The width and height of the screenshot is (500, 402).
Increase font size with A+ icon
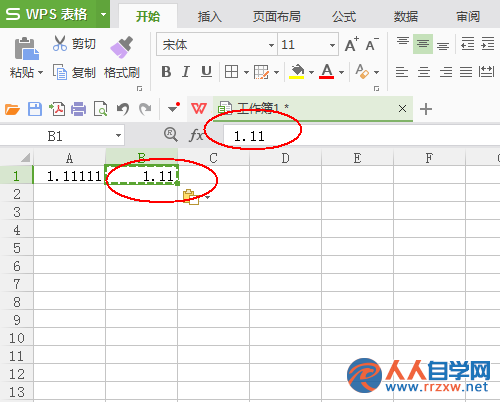click(x=352, y=44)
